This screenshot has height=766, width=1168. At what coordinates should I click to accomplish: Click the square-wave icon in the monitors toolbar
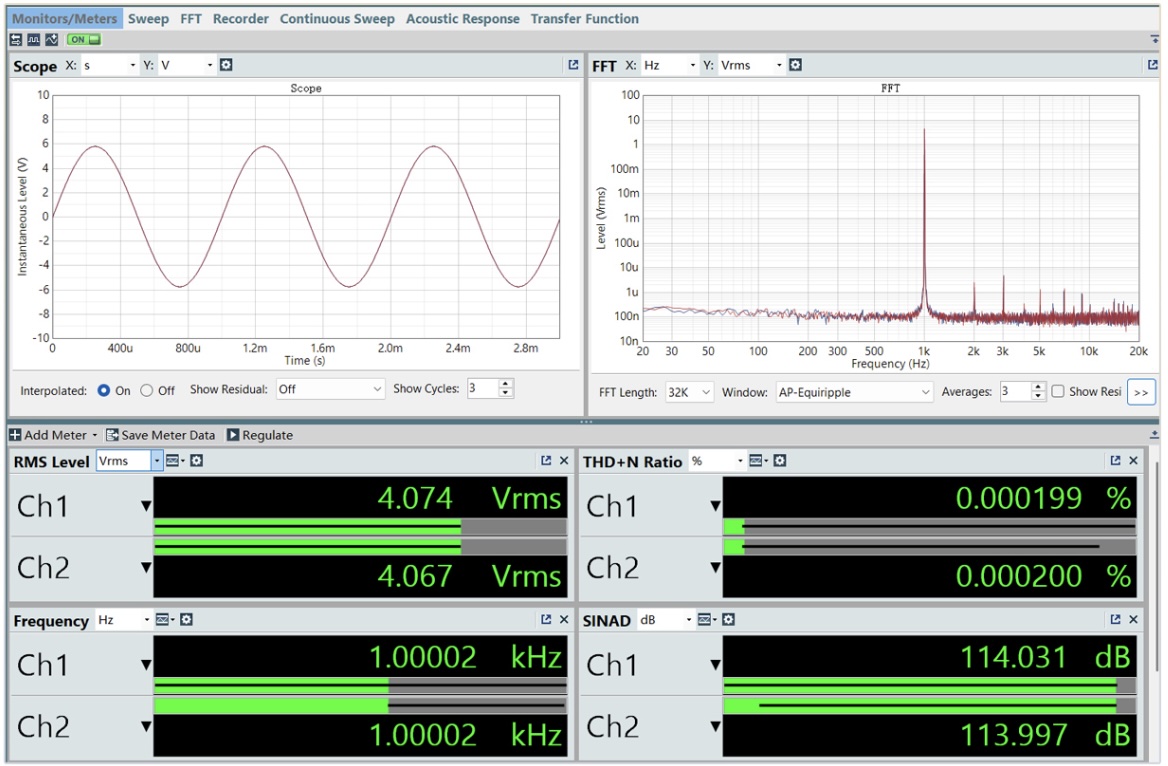(x=34, y=39)
